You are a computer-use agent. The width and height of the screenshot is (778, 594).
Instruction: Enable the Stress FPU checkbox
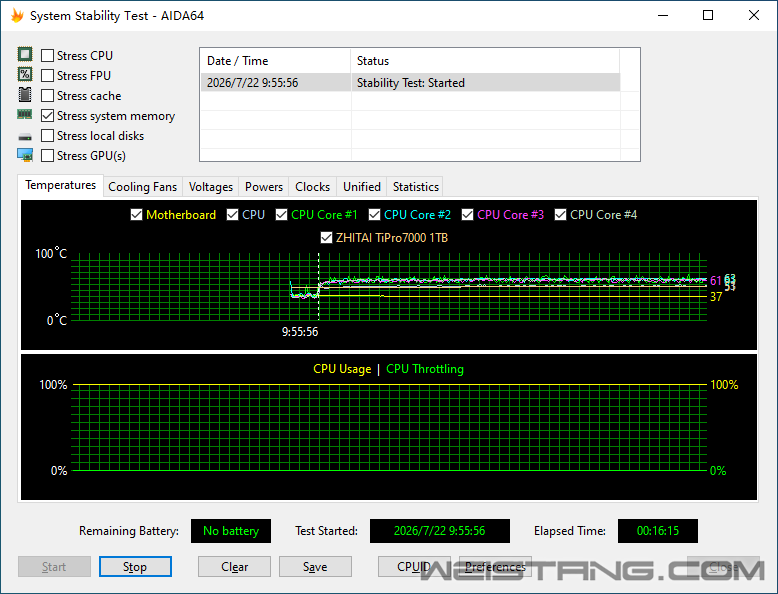(48, 75)
